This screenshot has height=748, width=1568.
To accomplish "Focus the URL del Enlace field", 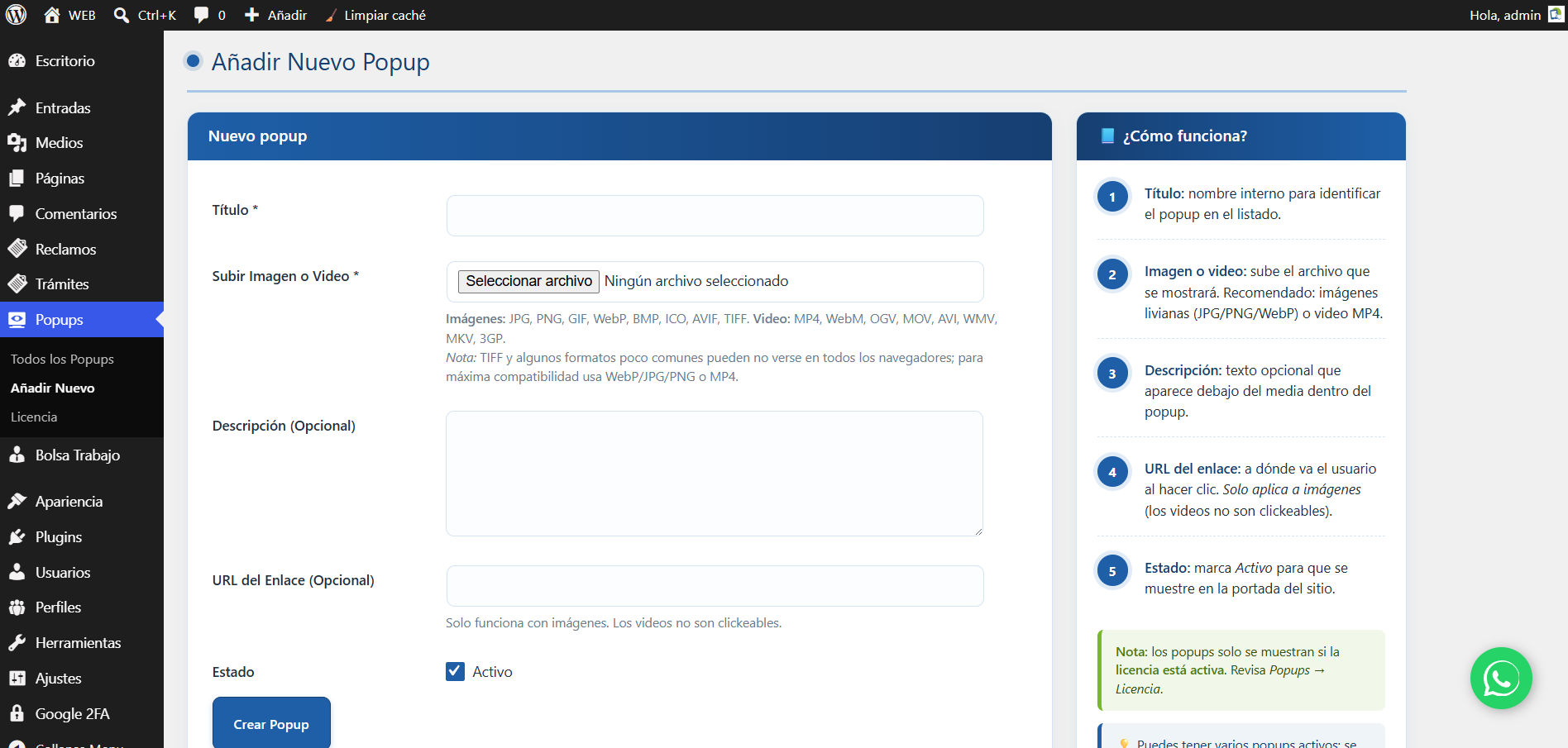I will pos(715,586).
